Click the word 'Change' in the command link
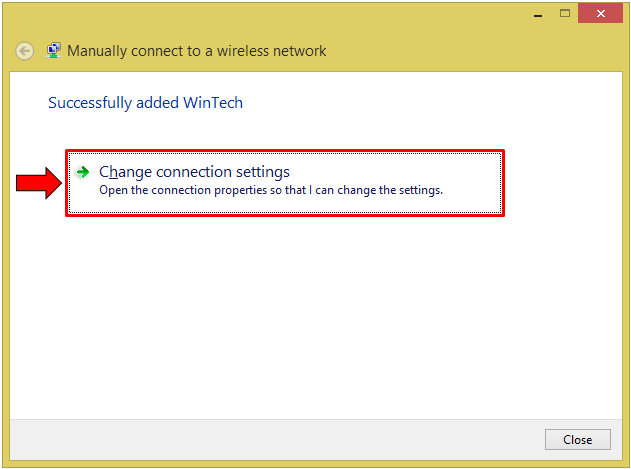 point(125,172)
